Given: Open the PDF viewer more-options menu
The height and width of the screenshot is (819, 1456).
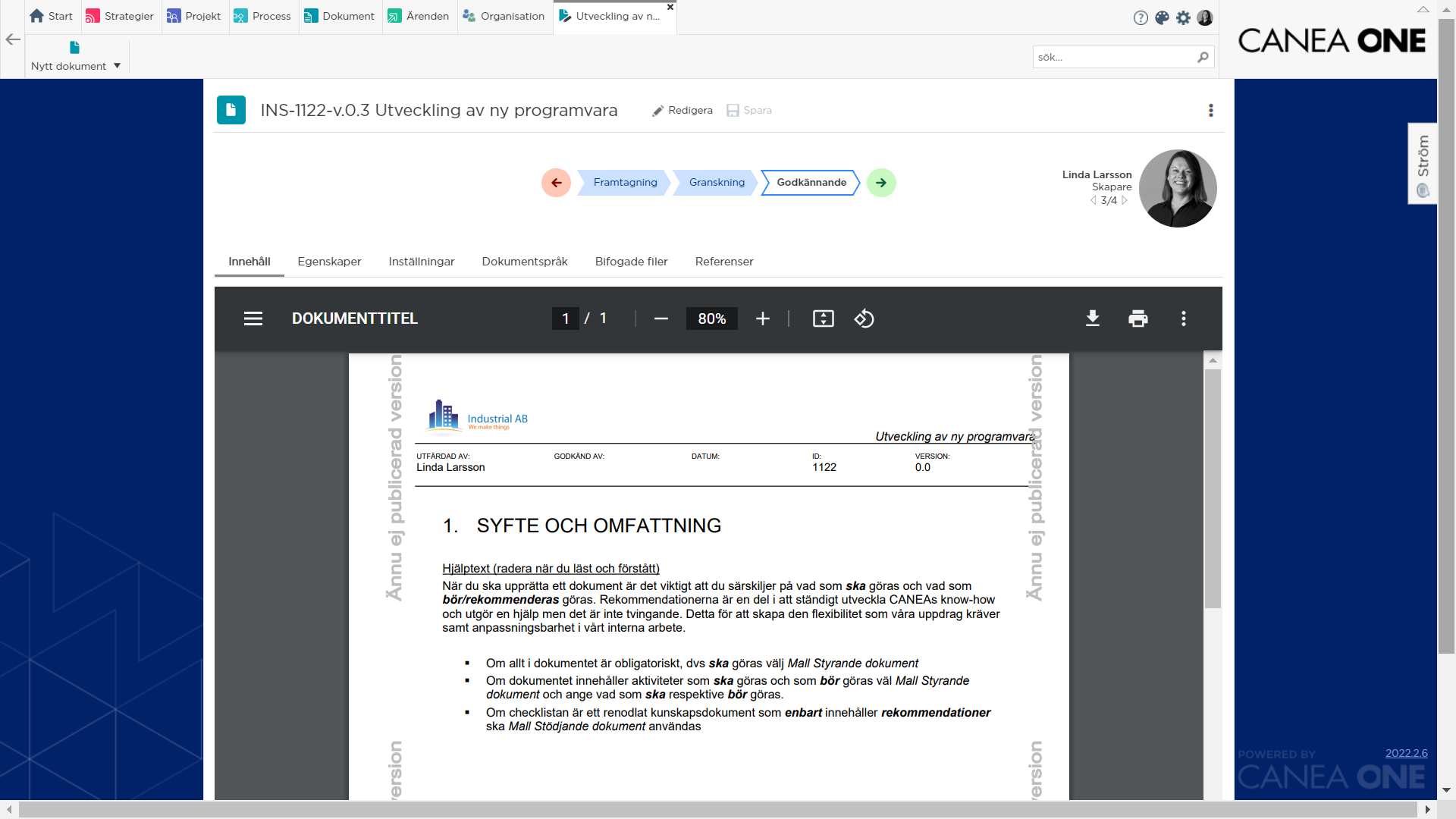Looking at the screenshot, I should (x=1183, y=318).
